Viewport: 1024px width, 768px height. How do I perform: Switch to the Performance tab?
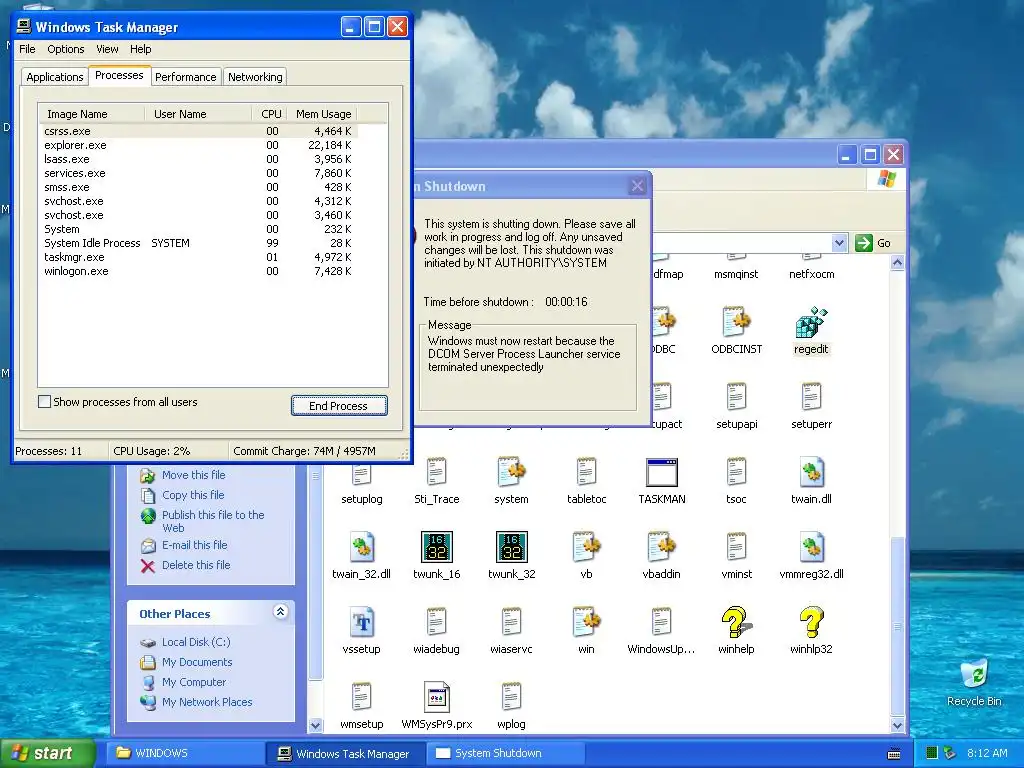point(185,77)
